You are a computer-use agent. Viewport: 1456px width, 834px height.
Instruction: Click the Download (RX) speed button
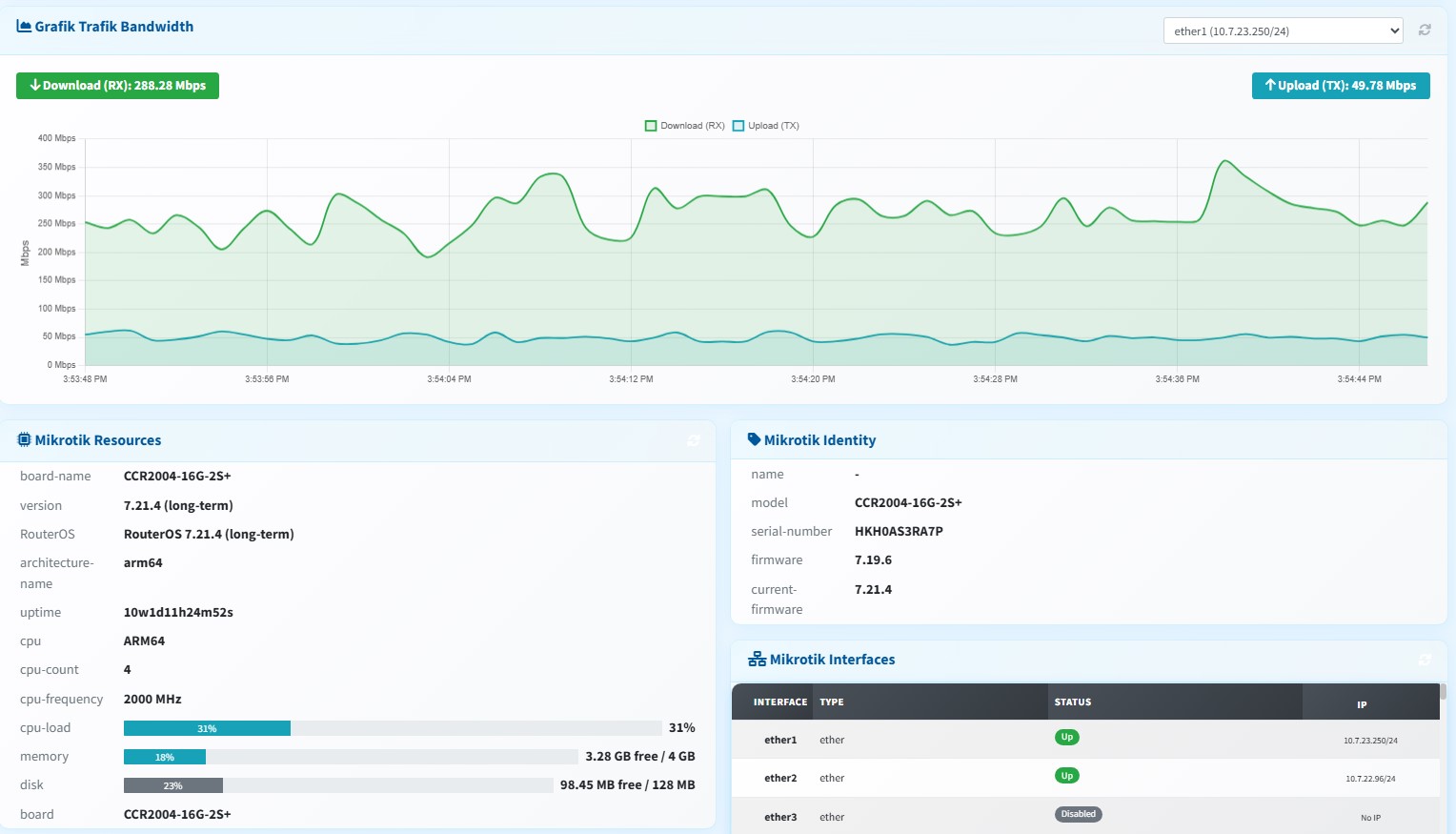pyautogui.click(x=117, y=86)
